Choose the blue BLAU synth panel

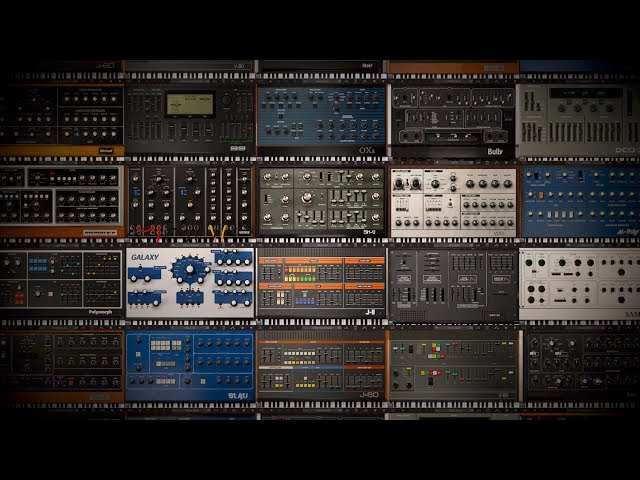(190, 365)
